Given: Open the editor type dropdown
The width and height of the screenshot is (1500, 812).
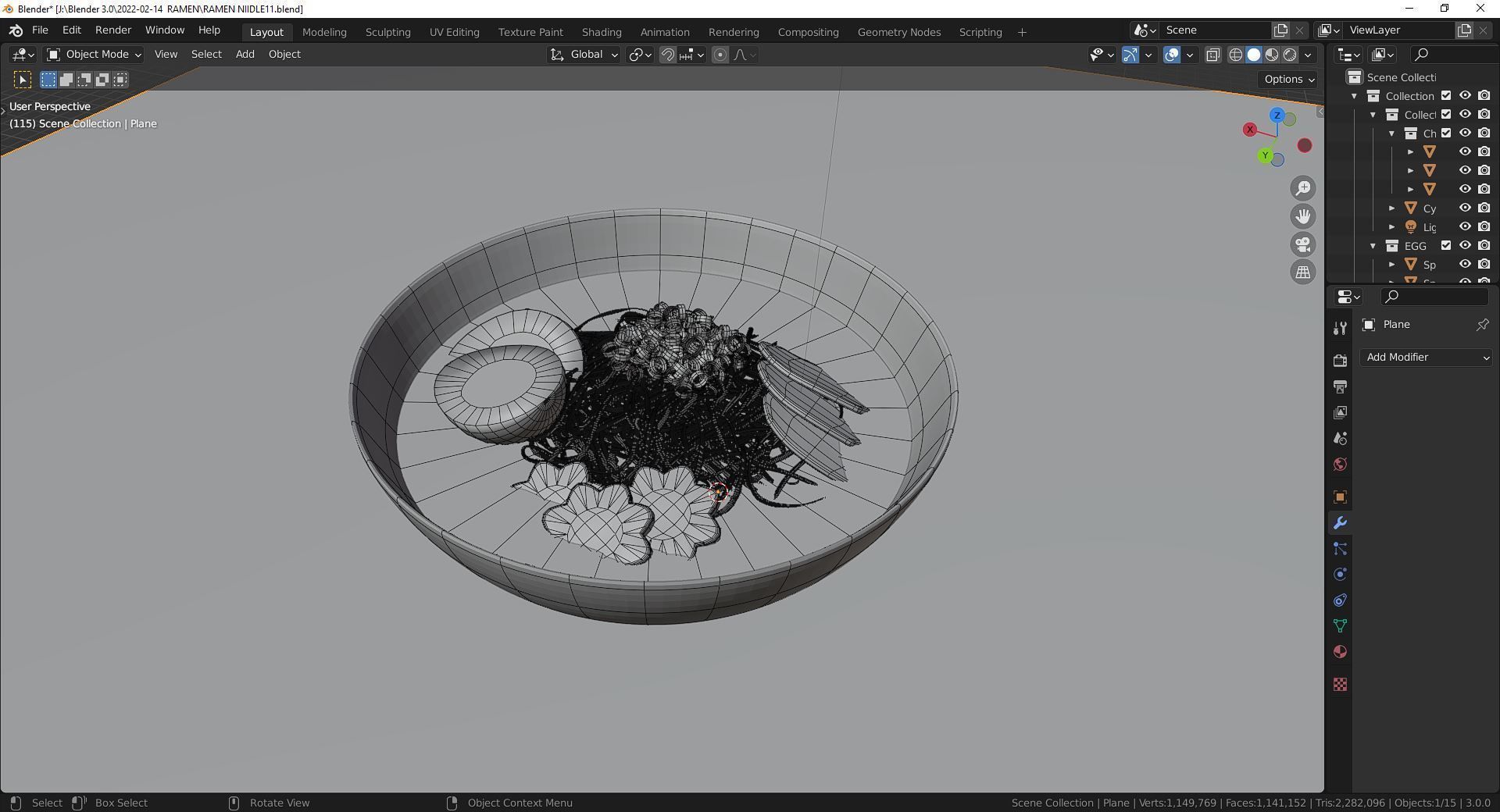Looking at the screenshot, I should [22, 55].
